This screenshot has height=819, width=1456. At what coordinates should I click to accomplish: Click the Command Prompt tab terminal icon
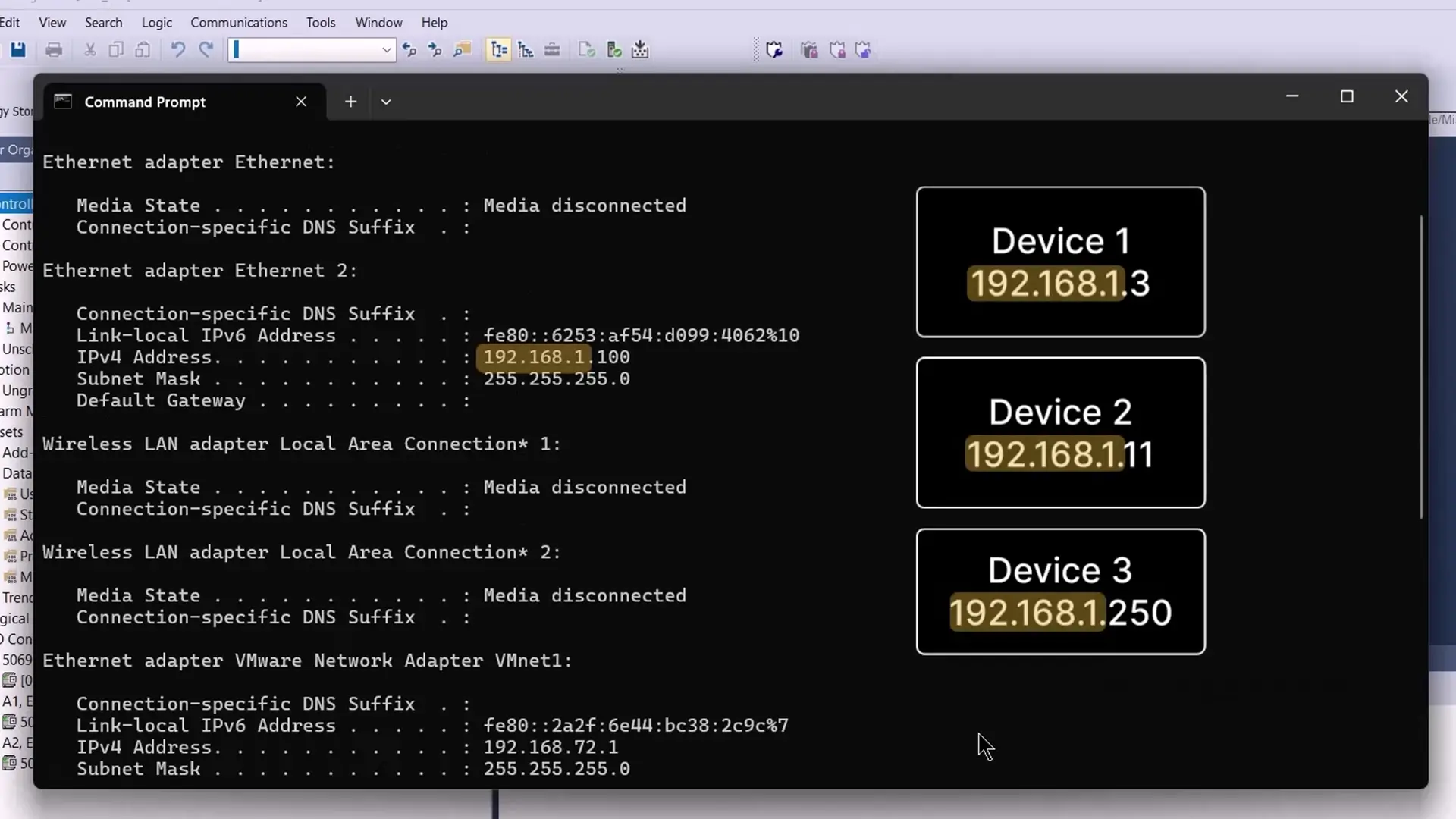(63, 102)
